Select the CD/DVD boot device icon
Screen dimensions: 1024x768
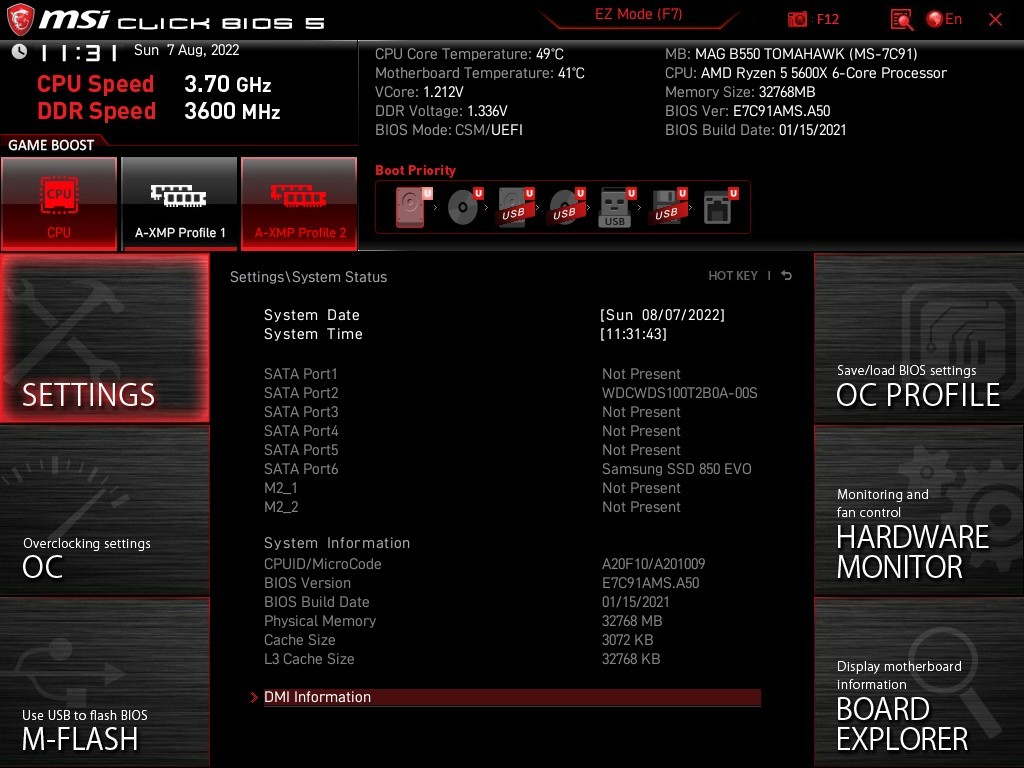(464, 207)
